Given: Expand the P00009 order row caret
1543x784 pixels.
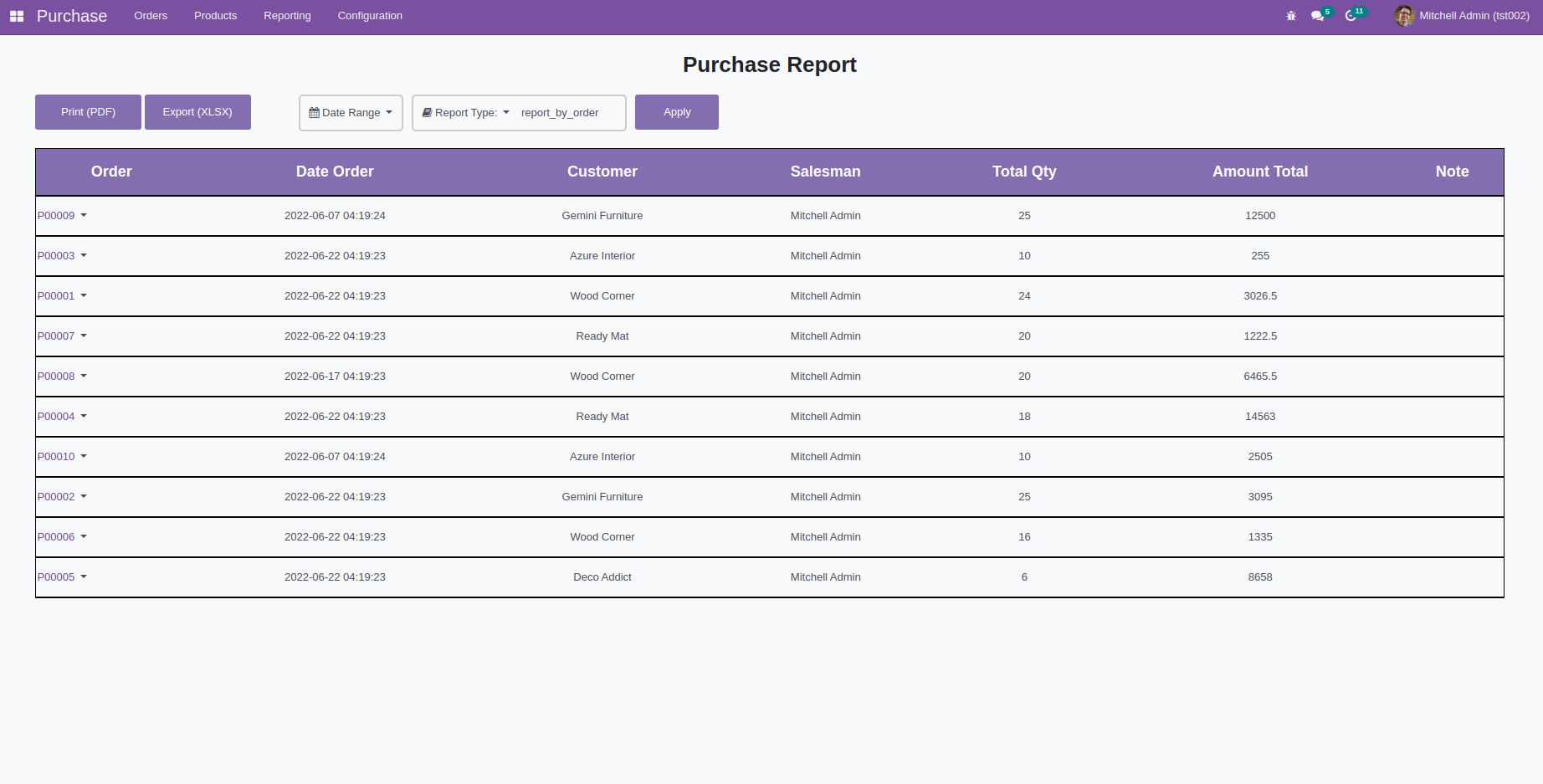Looking at the screenshot, I should point(84,216).
